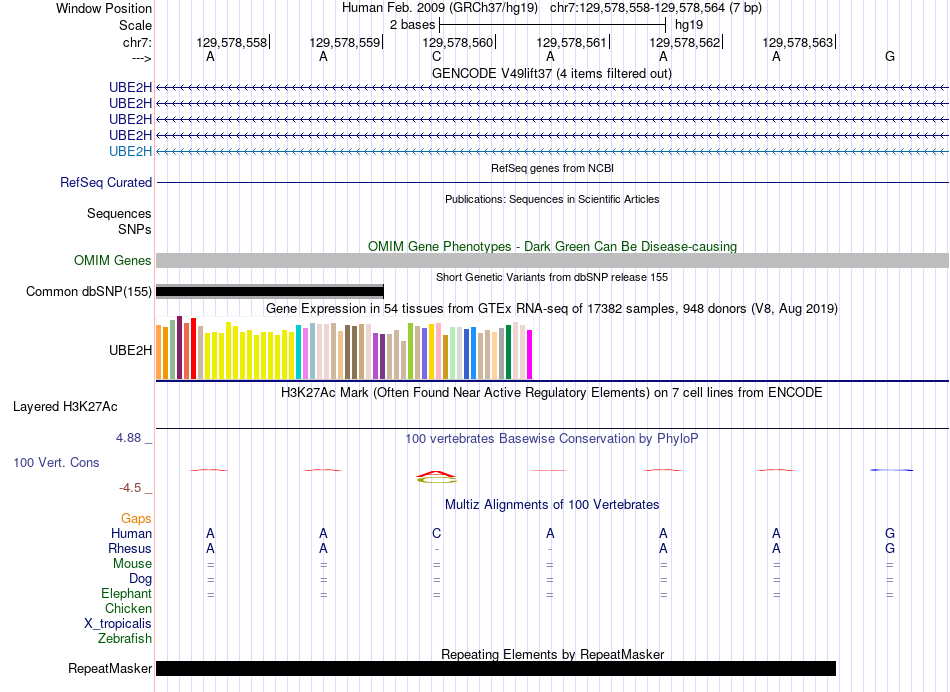This screenshot has height=692, width=950.
Task: Click the Layered H3K27Ac label
Action: (x=65, y=407)
